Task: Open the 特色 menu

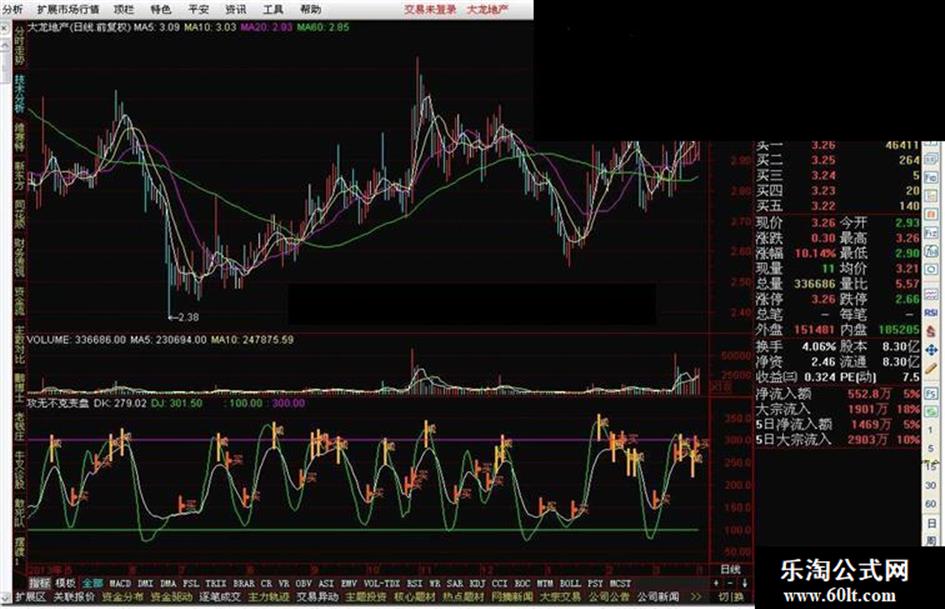Action: [x=160, y=10]
